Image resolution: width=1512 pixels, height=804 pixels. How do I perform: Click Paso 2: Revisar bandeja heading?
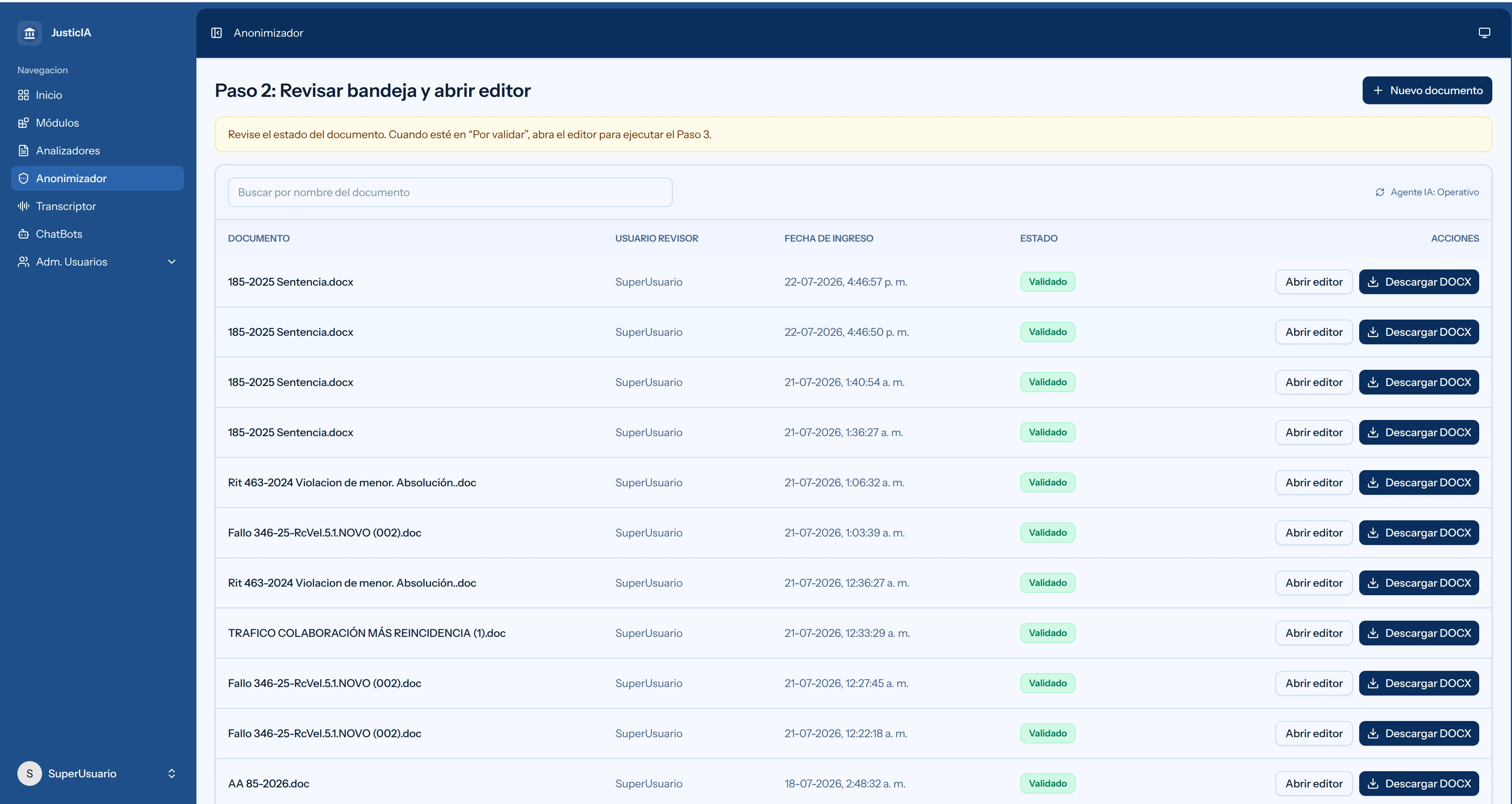373,90
